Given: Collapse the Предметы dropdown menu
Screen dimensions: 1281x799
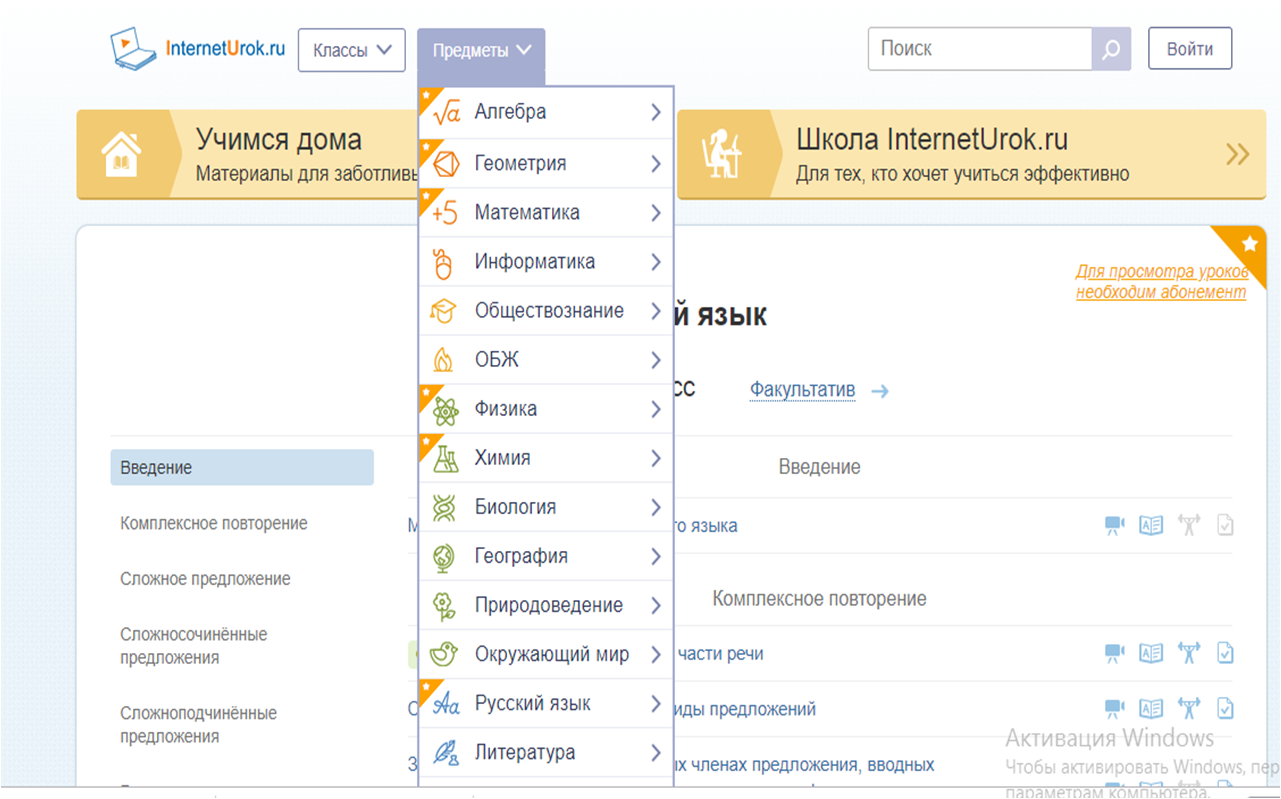Looking at the screenshot, I should [481, 50].
